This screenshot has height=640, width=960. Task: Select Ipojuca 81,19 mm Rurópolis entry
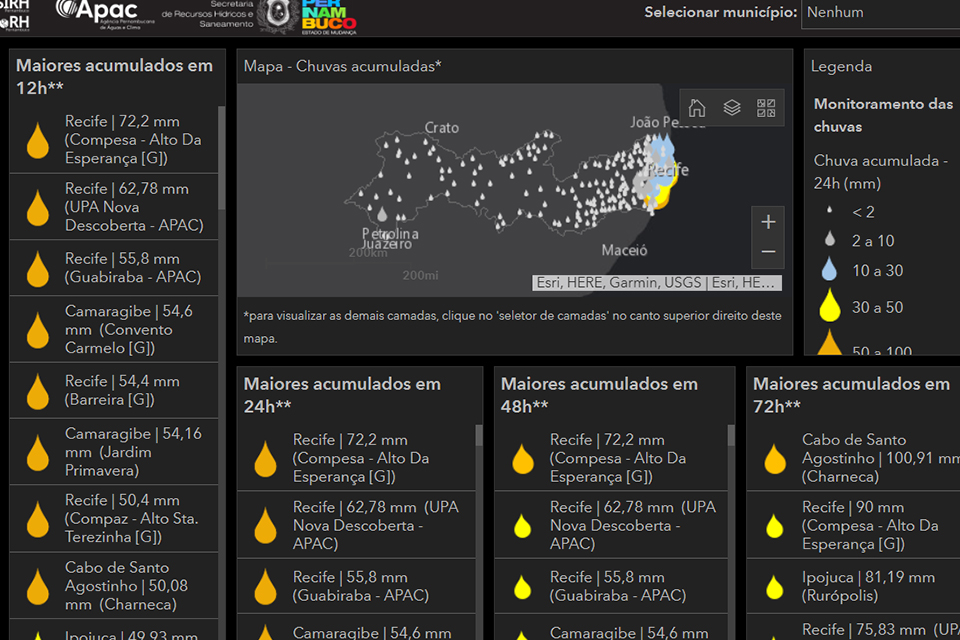[x=853, y=586]
